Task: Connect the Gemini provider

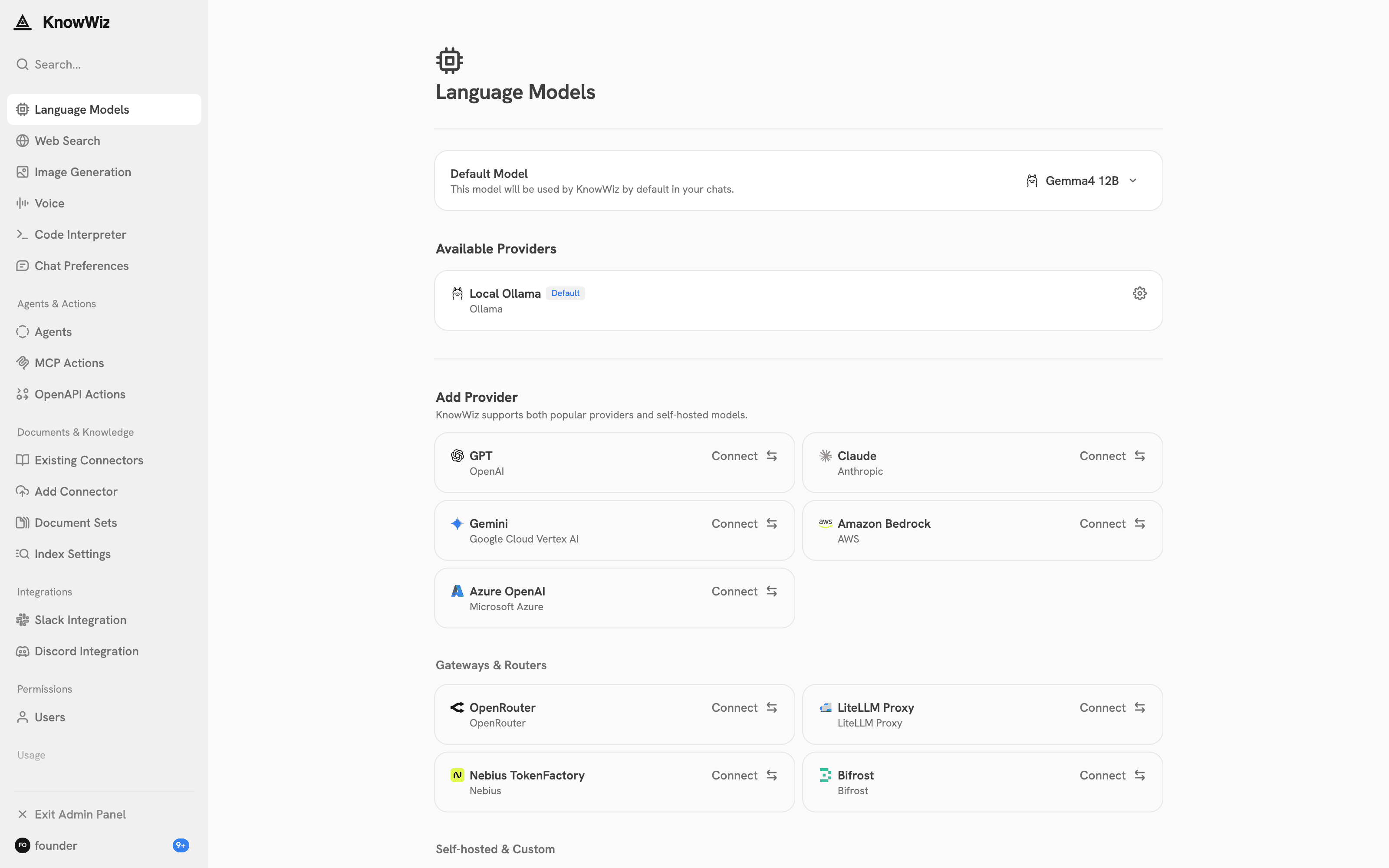Action: pos(744,523)
